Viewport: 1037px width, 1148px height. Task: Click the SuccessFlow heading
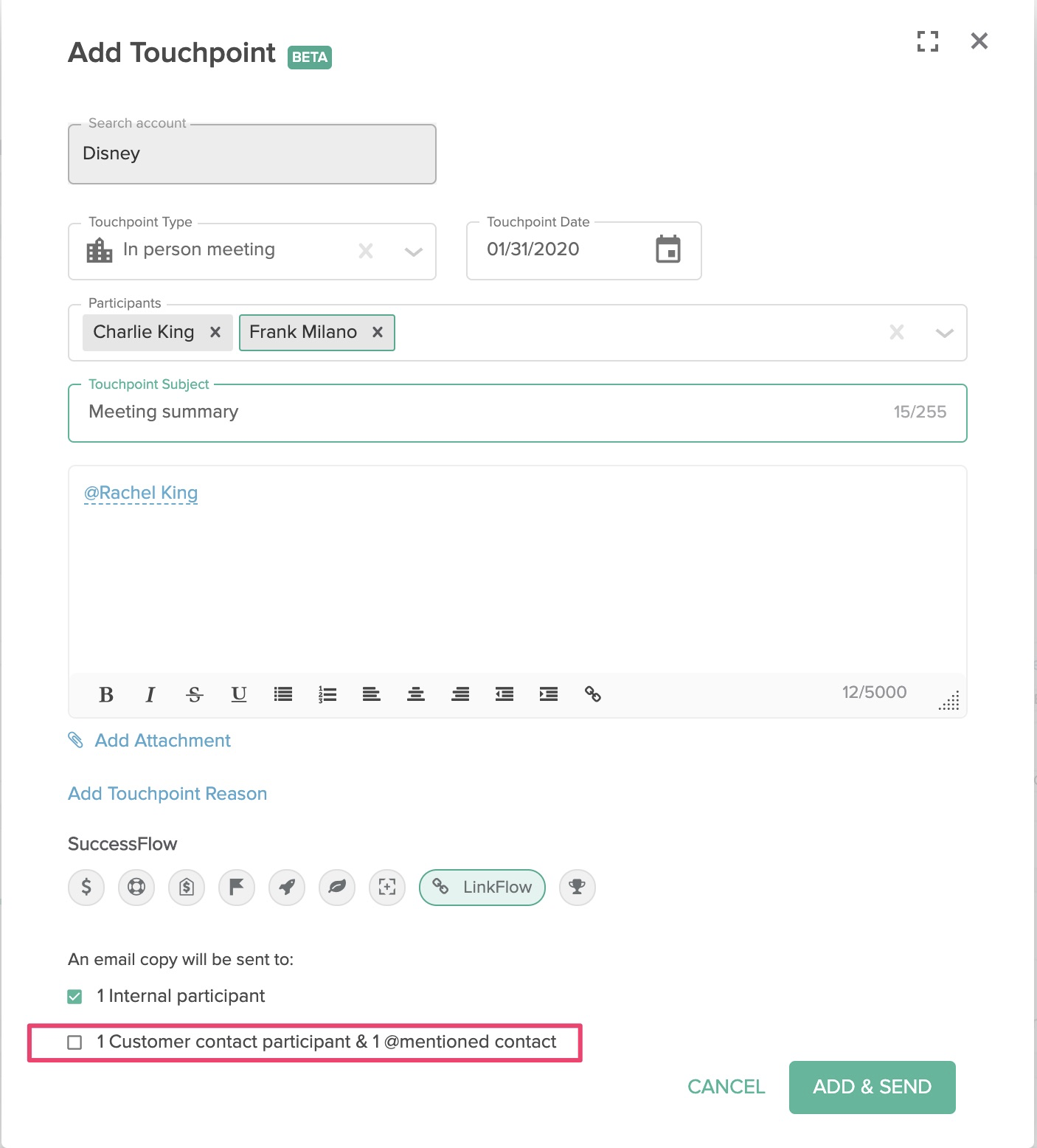(122, 844)
